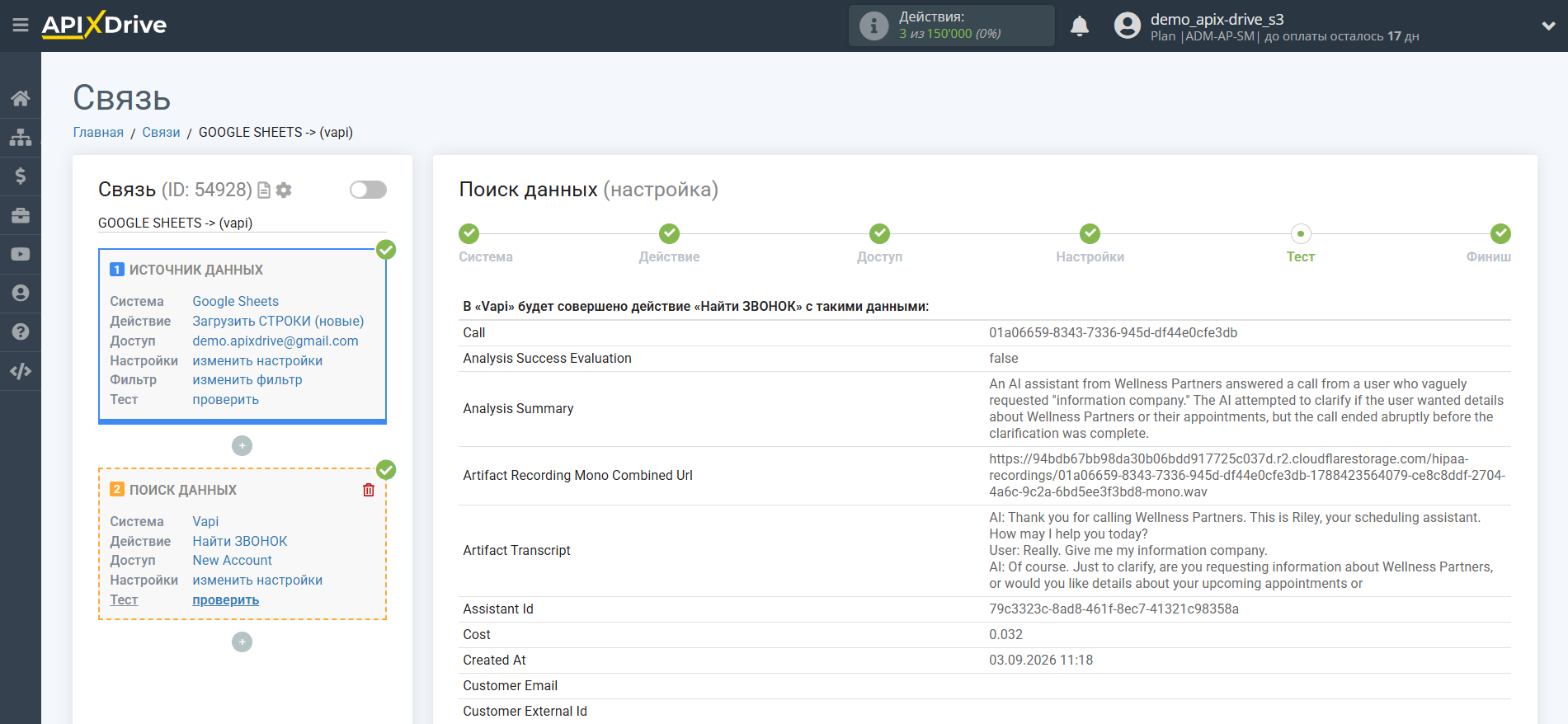Image resolution: width=1568 pixels, height=724 pixels.
Task: Click the notifications bell icon
Action: point(1080,26)
